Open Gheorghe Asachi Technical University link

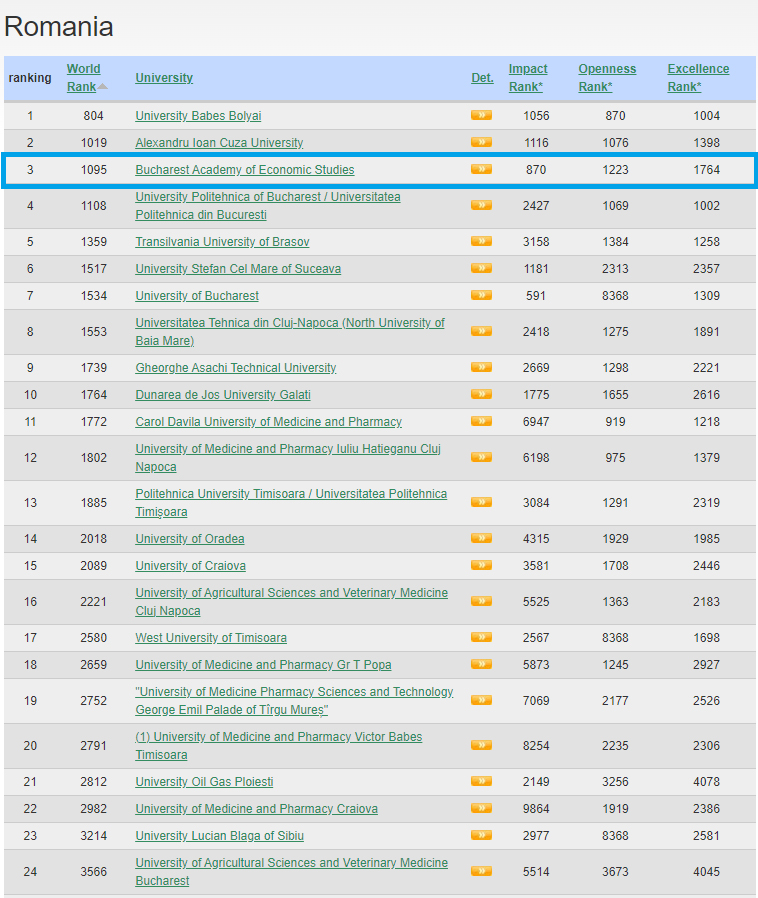click(x=236, y=368)
